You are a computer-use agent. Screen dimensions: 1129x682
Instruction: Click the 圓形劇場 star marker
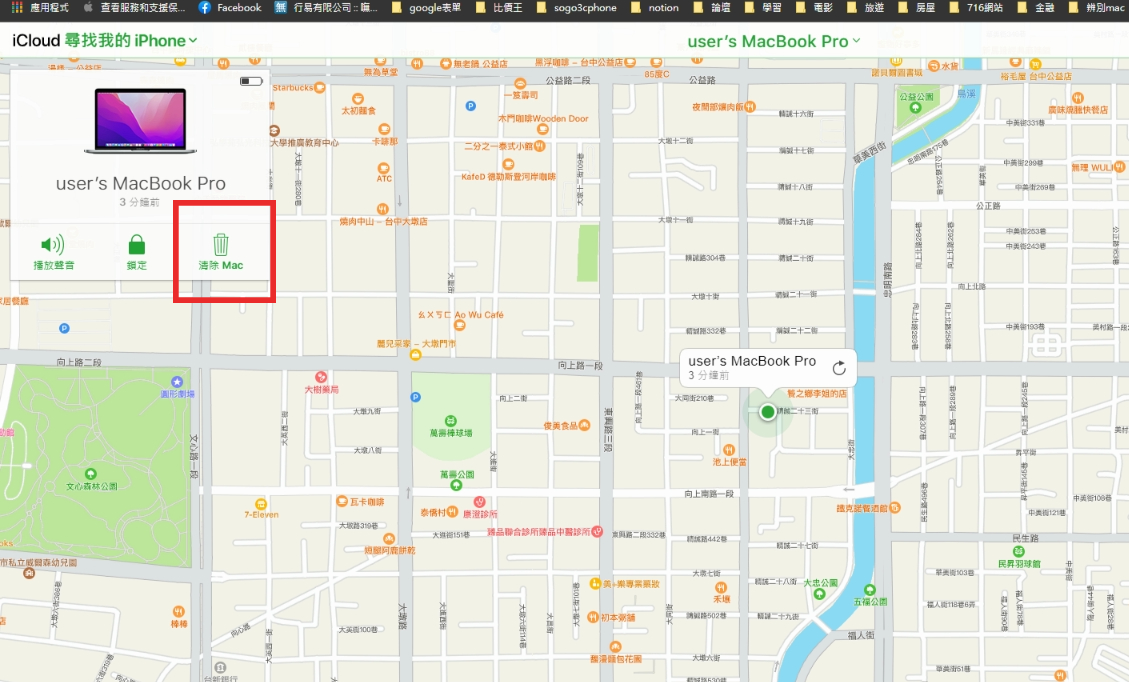(177, 382)
